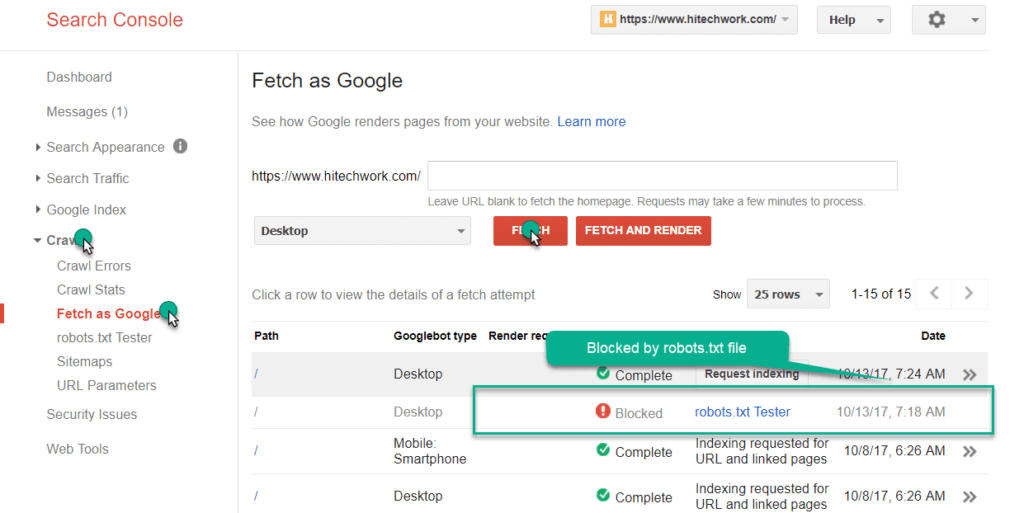Open Security Issues
This screenshot has width=1024, height=513.
91,414
